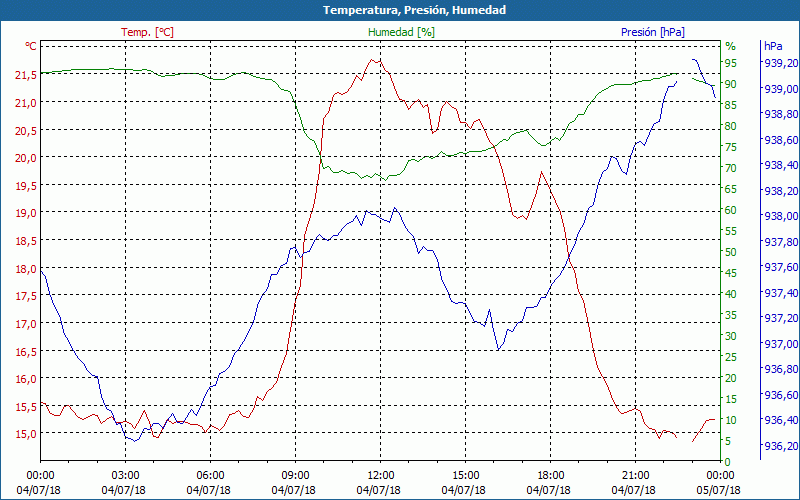Screen dimensions: 800x500
Task: Click humidity axis value 80
Action: tap(731, 126)
